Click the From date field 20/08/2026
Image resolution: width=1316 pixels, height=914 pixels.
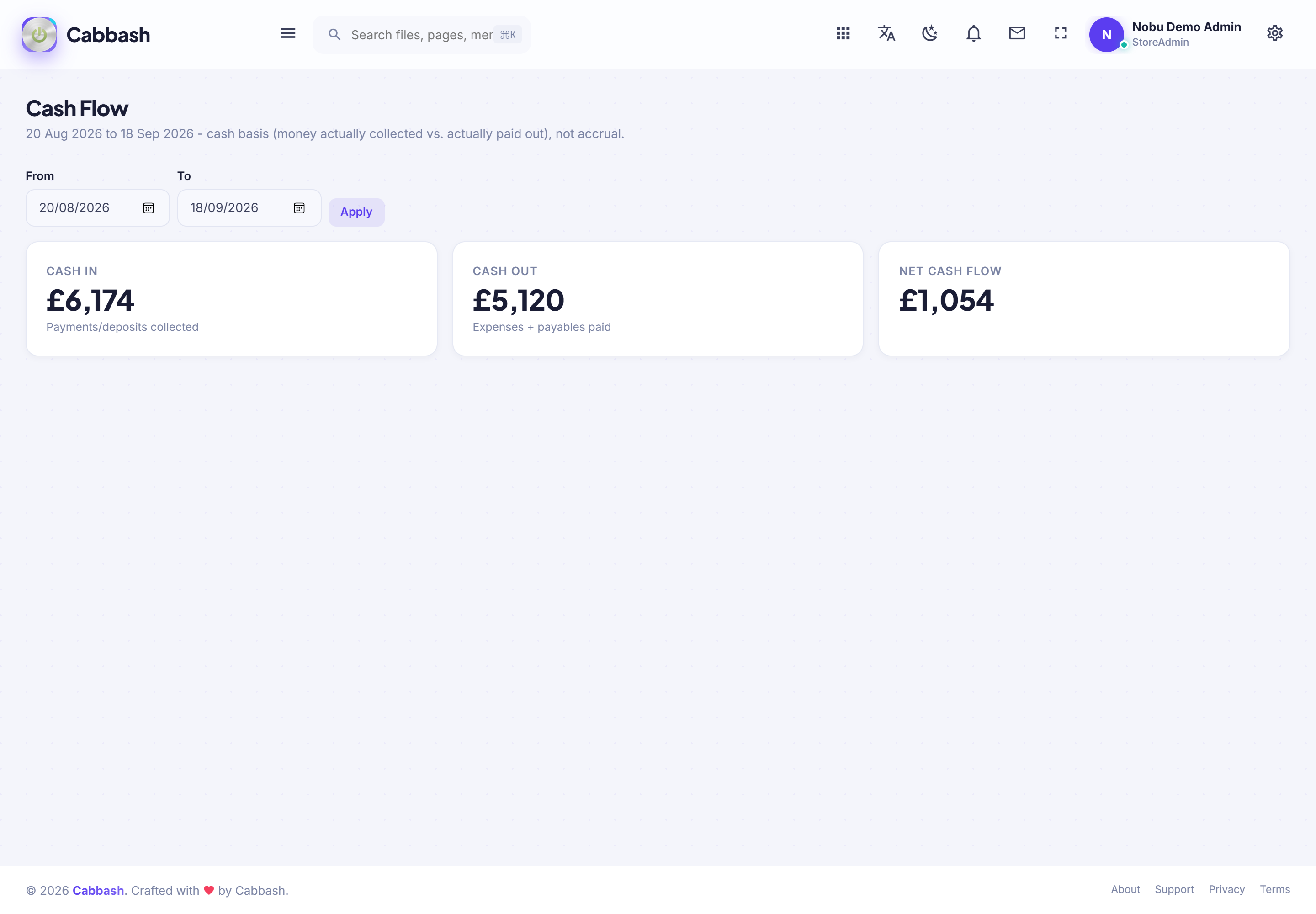tap(97, 208)
